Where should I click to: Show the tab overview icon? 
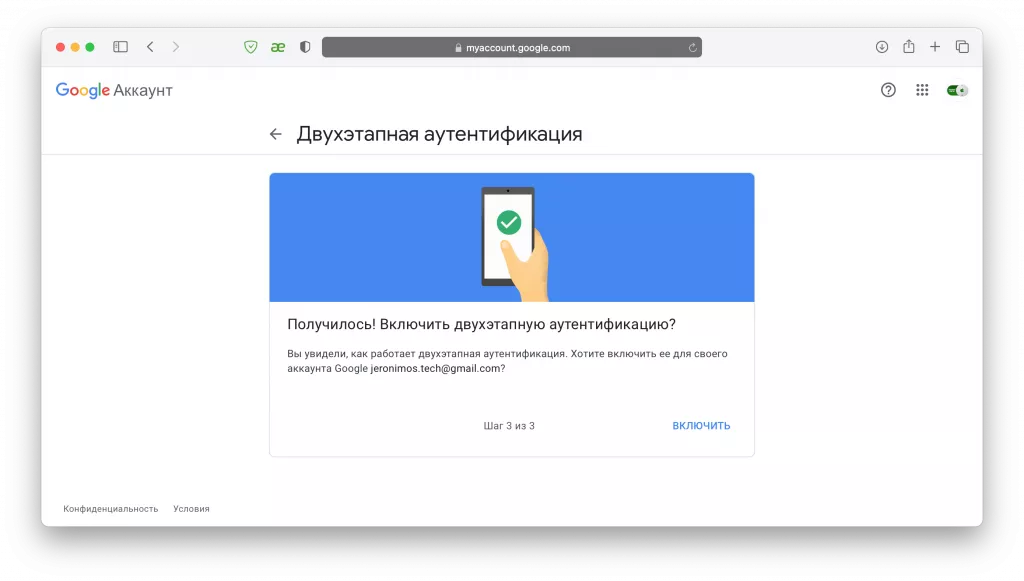click(x=962, y=47)
